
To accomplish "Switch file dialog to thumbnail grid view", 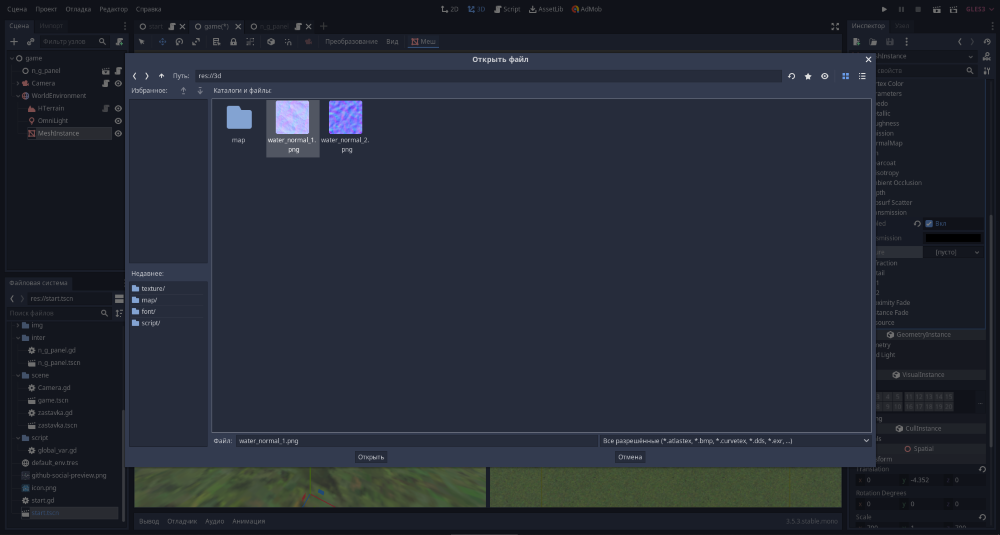I will 846,76.
